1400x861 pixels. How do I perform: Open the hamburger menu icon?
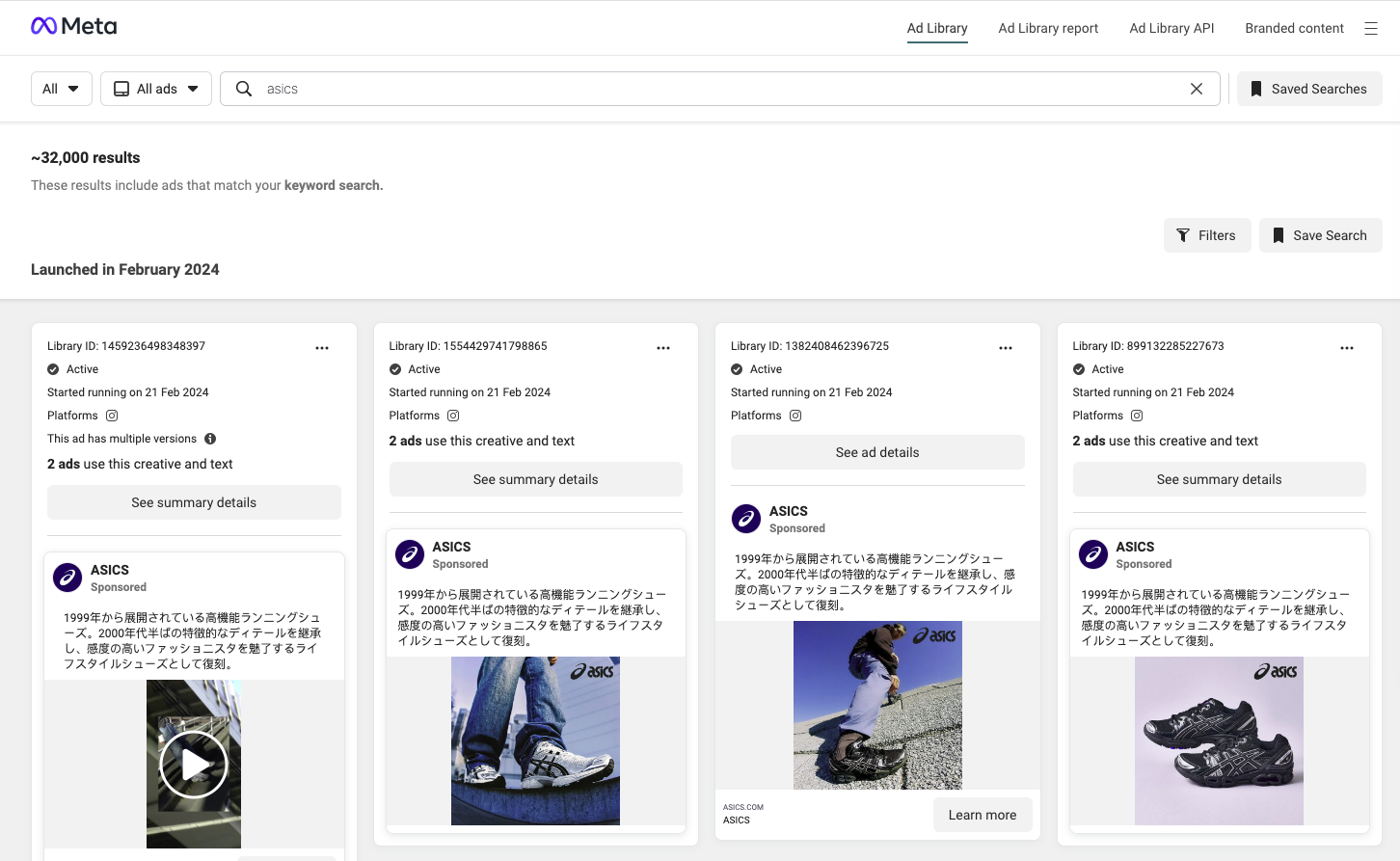1370,28
